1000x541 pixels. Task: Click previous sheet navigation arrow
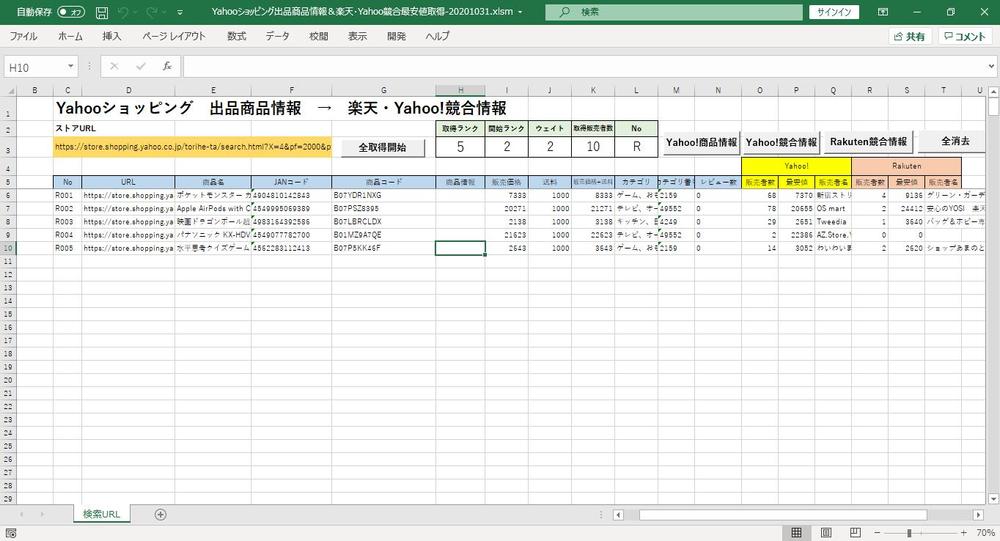22,514
